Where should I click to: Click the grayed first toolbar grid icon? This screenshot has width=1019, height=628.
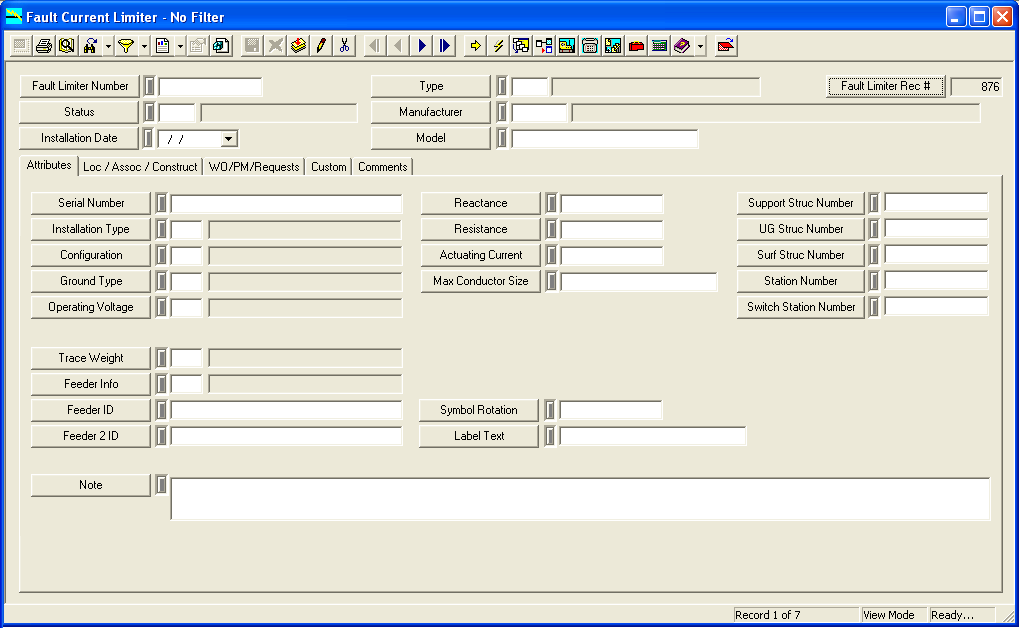click(20, 46)
